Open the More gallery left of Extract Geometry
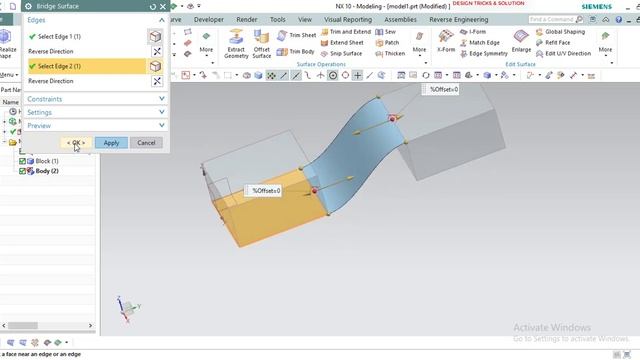Viewport: 640px width, 360px height. (x=206, y=44)
